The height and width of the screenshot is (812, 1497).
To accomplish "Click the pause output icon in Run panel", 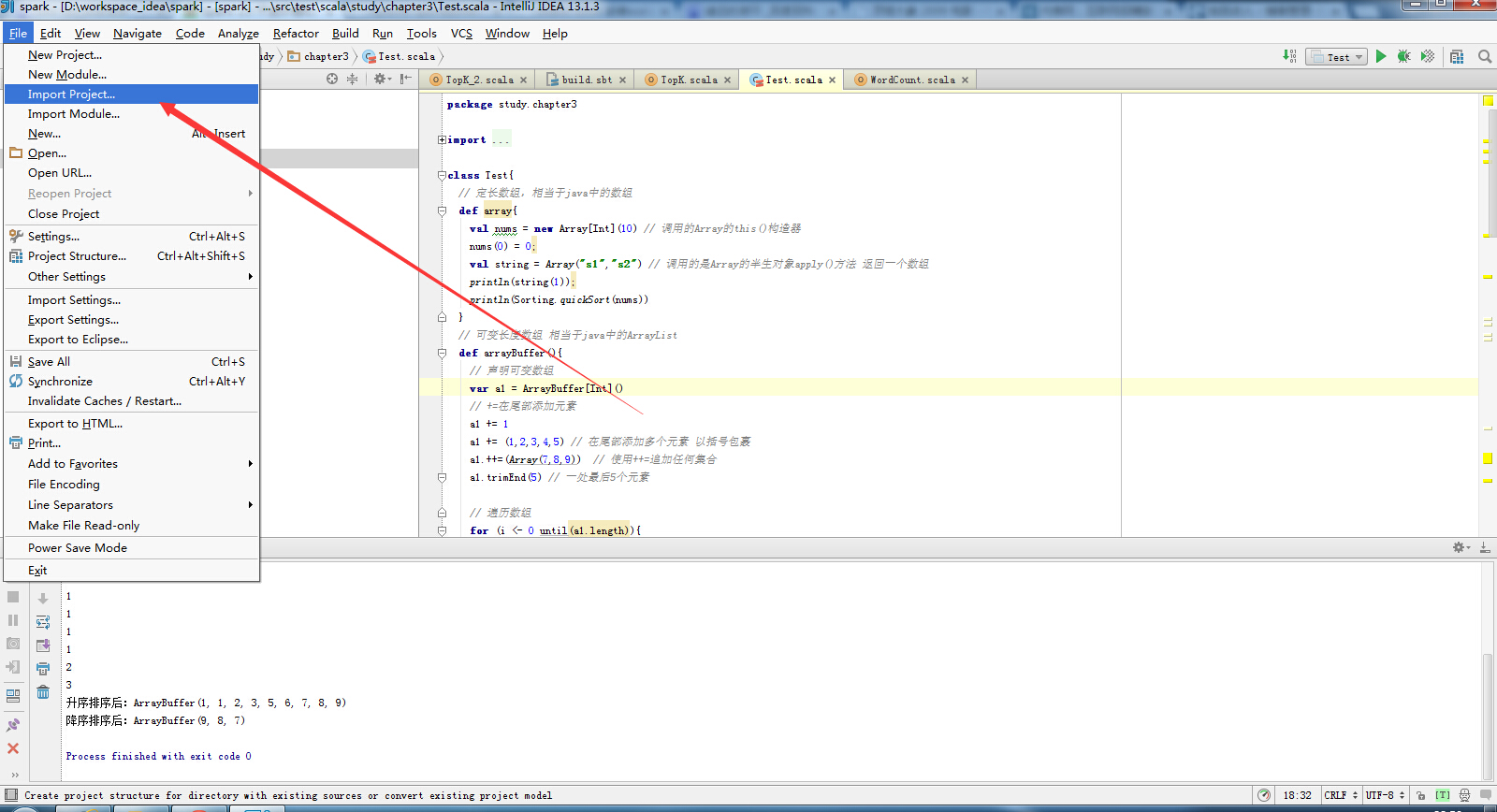I will [x=13, y=620].
